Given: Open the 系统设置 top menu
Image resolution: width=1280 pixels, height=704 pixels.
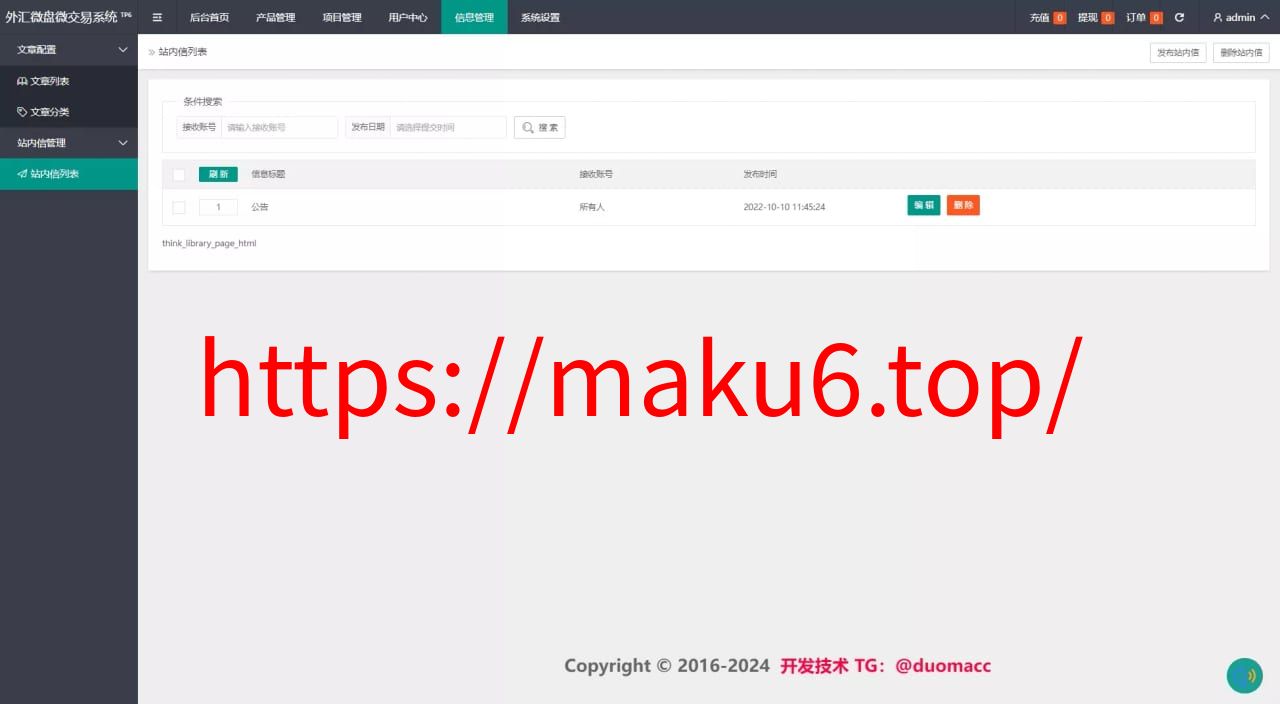Looking at the screenshot, I should (540, 17).
